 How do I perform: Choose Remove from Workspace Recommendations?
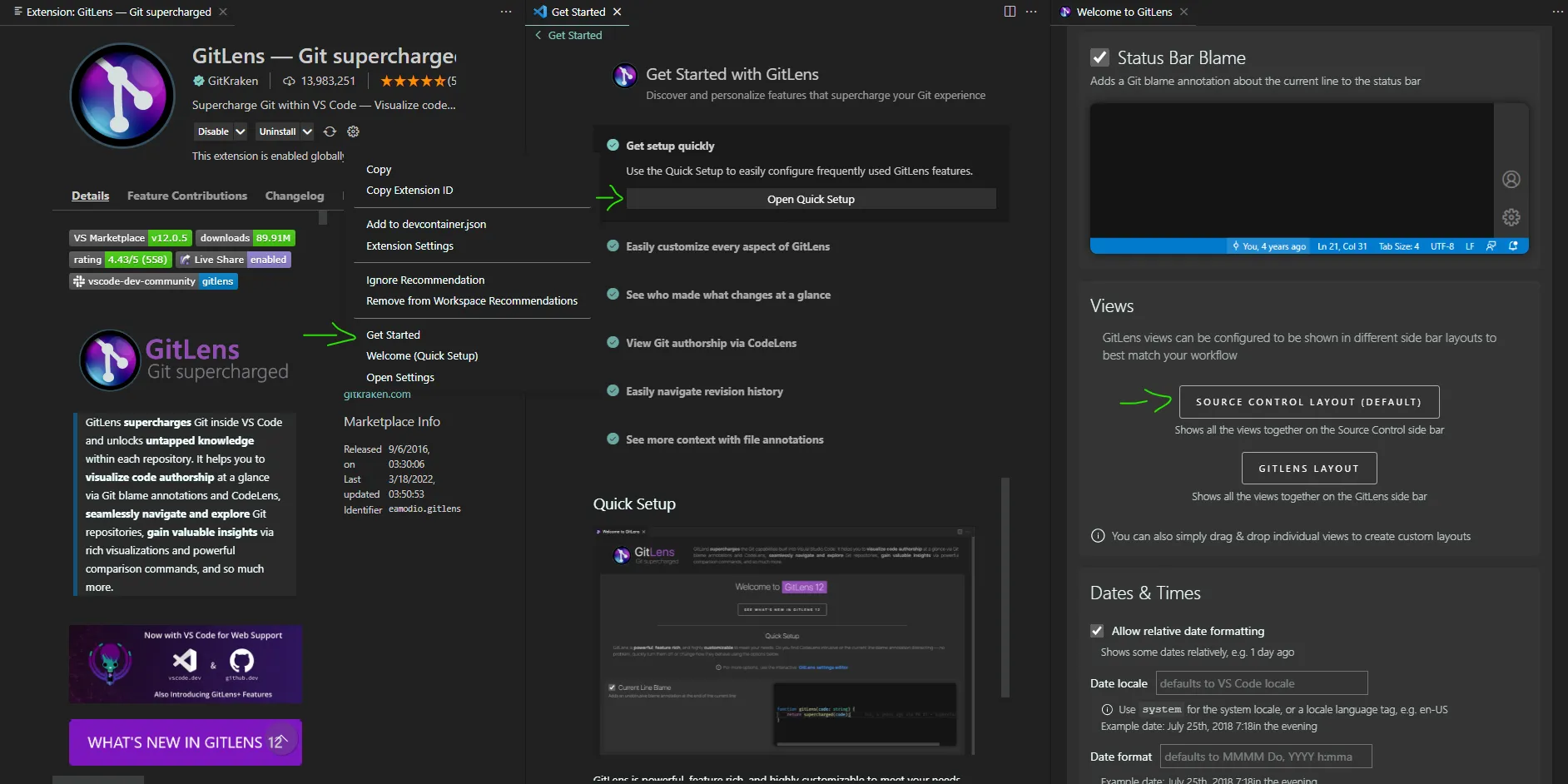click(x=473, y=301)
